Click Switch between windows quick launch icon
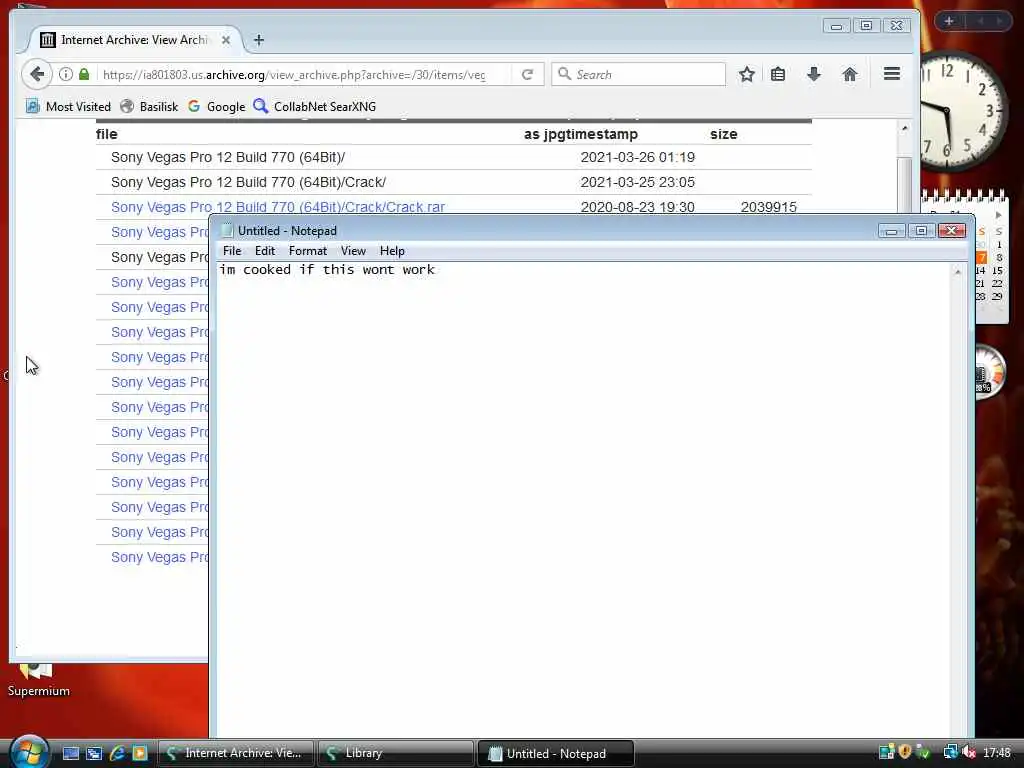The width and height of the screenshot is (1024, 768). click(x=93, y=753)
